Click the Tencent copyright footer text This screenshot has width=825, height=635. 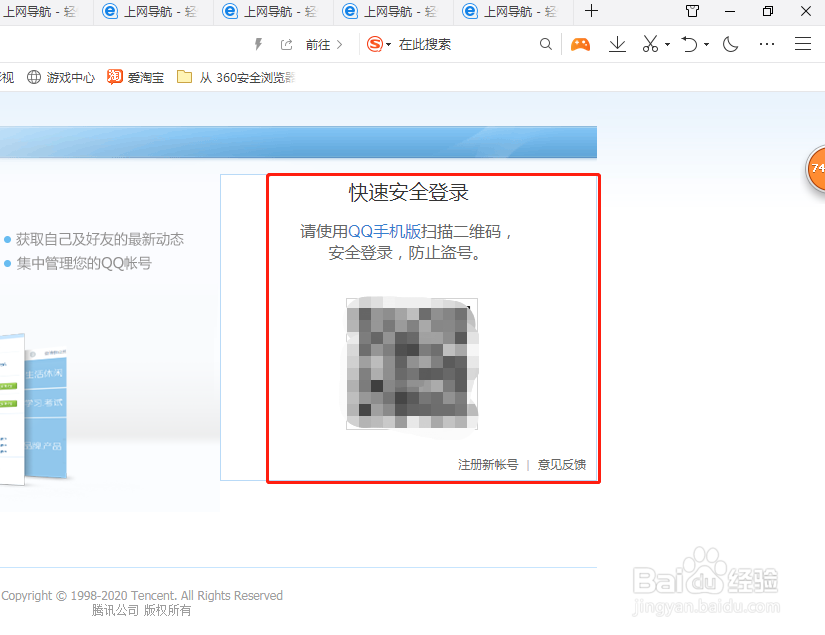[142, 596]
